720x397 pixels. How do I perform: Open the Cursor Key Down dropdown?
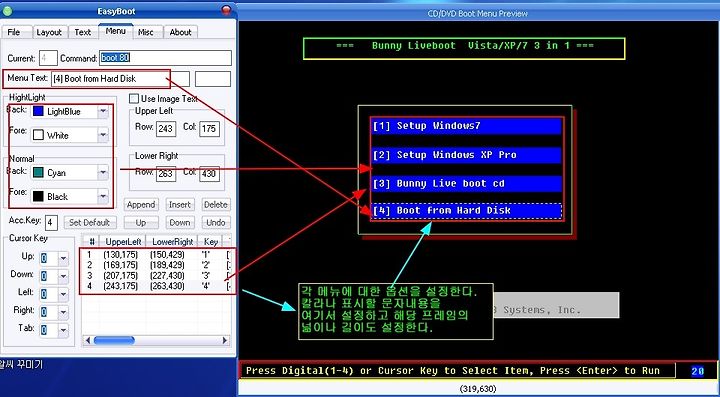coord(63,277)
